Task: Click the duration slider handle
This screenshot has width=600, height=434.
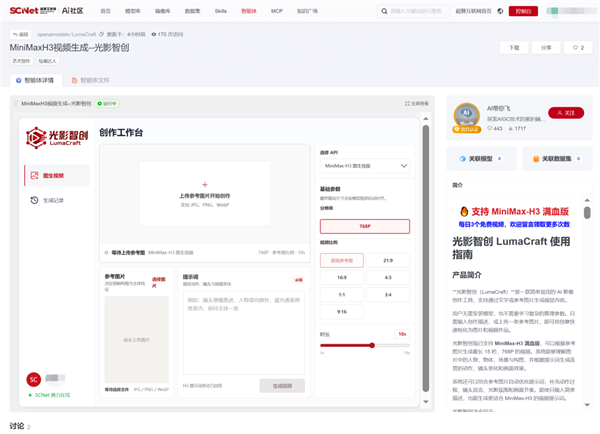Action: pyautogui.click(x=372, y=345)
